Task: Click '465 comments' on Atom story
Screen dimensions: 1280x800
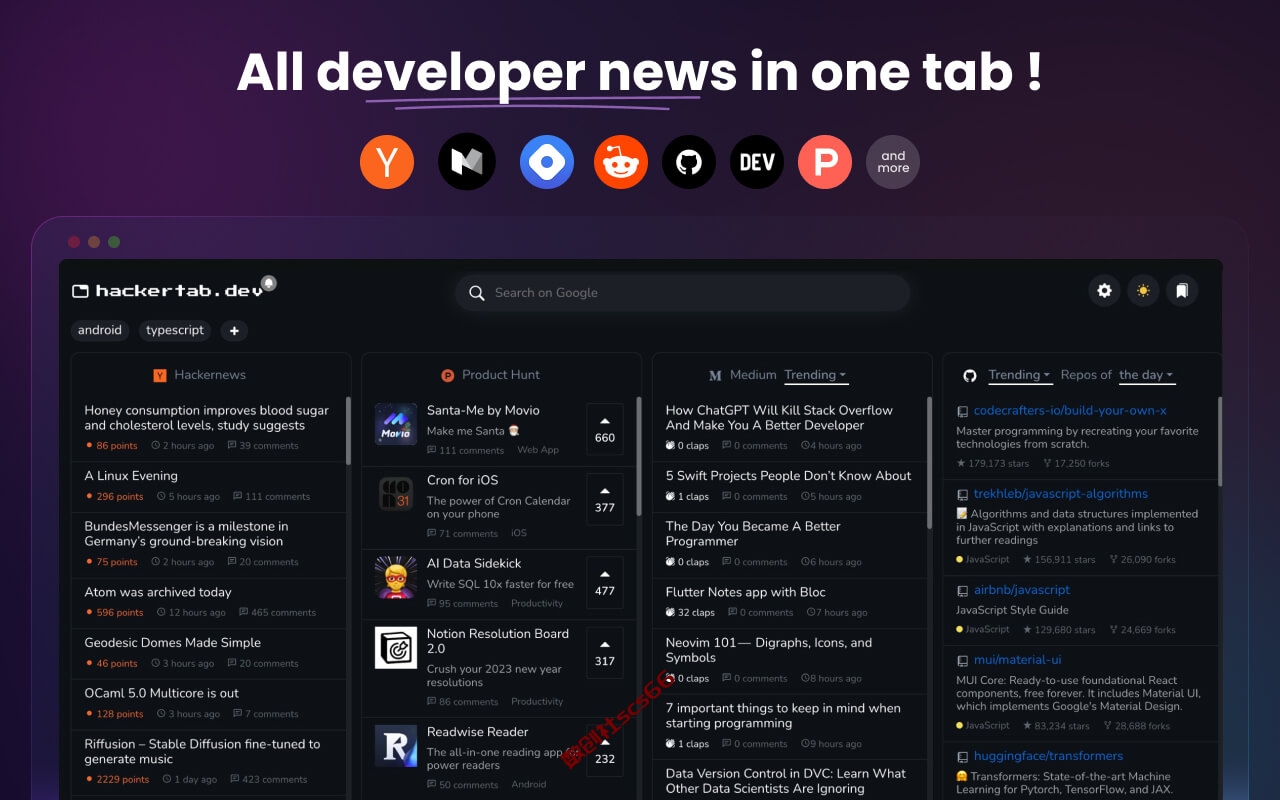Action: 276,613
